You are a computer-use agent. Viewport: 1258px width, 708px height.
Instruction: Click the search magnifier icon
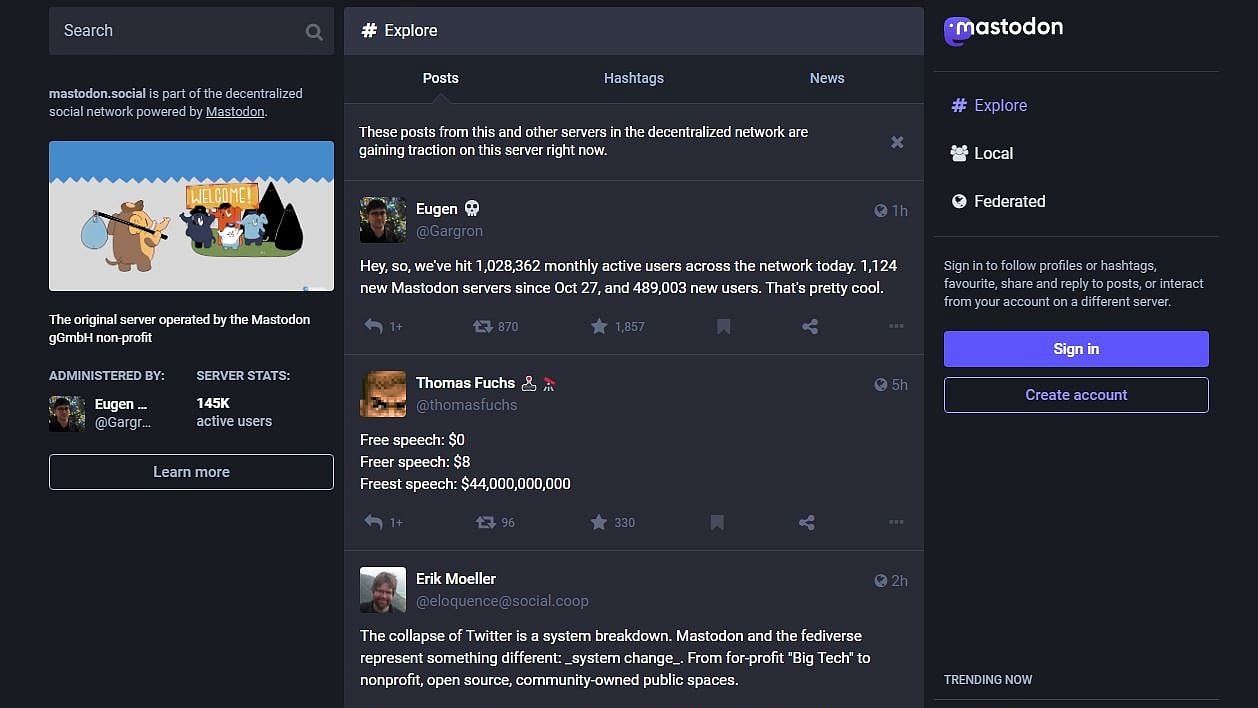click(x=314, y=32)
